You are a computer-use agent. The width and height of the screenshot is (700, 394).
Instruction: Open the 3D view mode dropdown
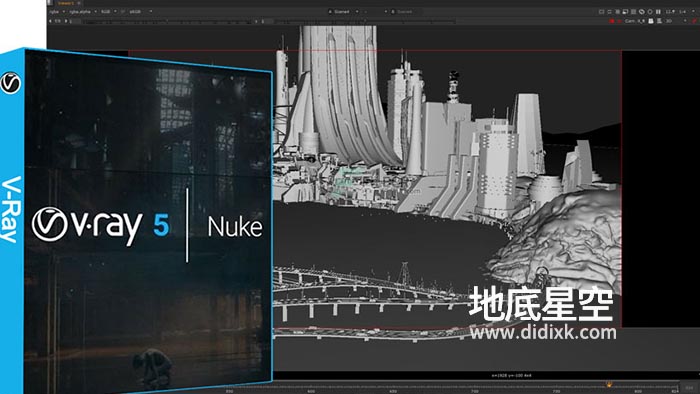pyautogui.click(x=675, y=21)
